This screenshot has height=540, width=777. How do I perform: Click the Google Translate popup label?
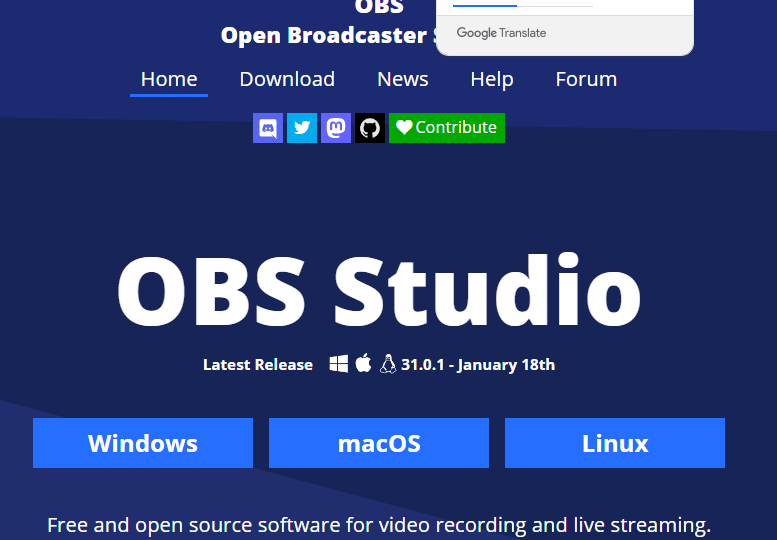(501, 33)
